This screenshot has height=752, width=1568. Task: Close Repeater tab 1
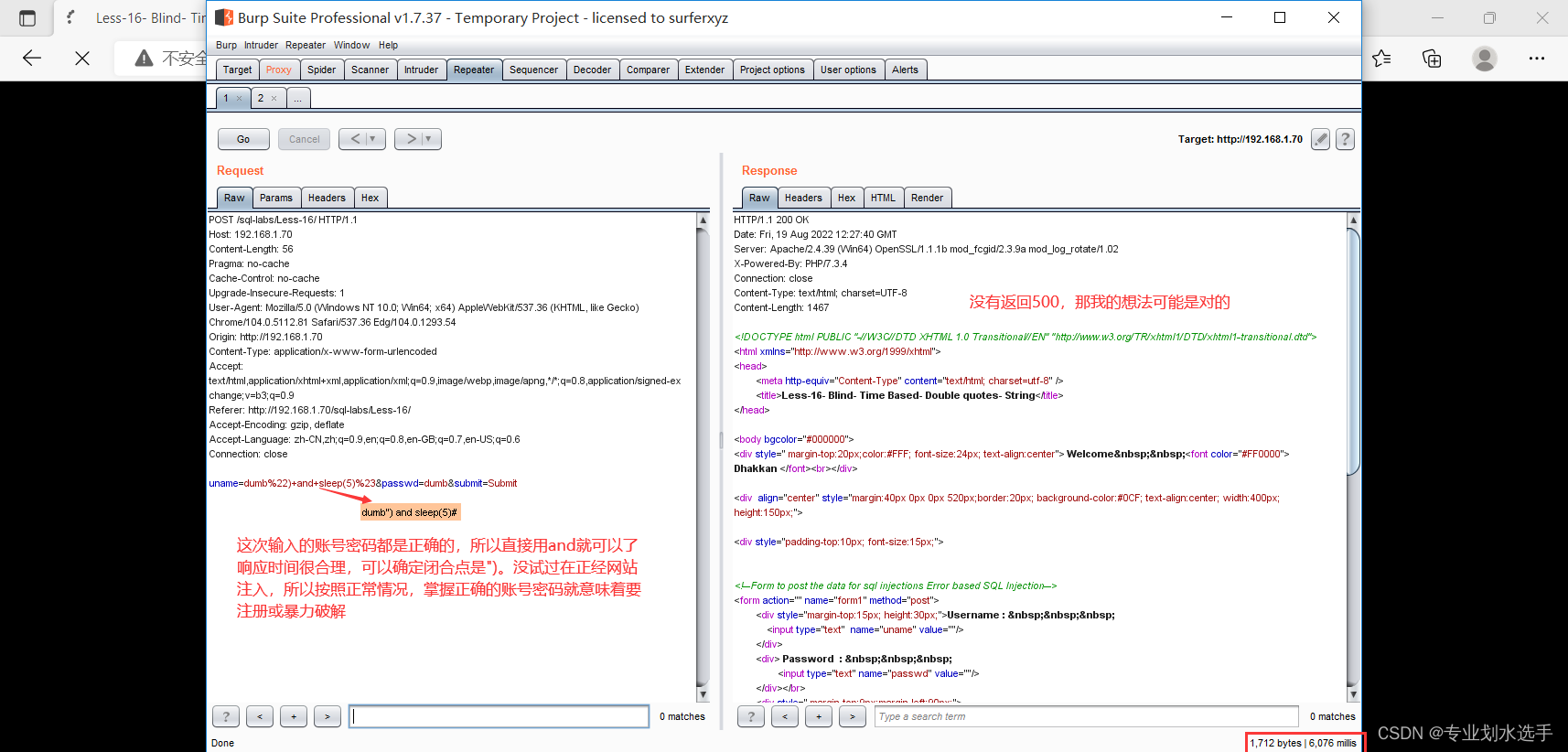(240, 99)
